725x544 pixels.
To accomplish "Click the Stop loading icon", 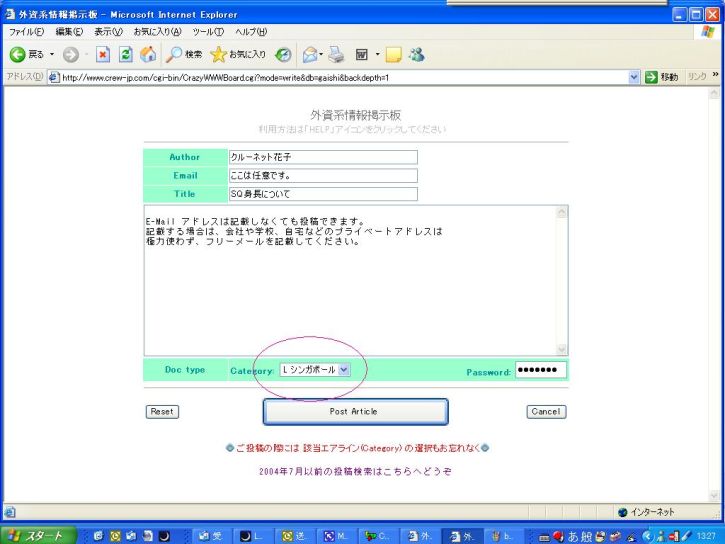I will point(103,54).
